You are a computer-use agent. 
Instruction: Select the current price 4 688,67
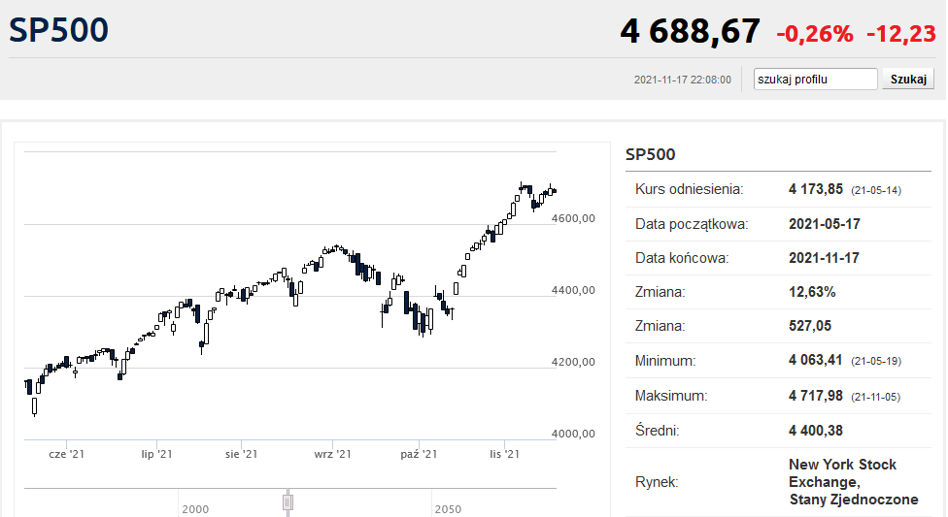(x=690, y=31)
